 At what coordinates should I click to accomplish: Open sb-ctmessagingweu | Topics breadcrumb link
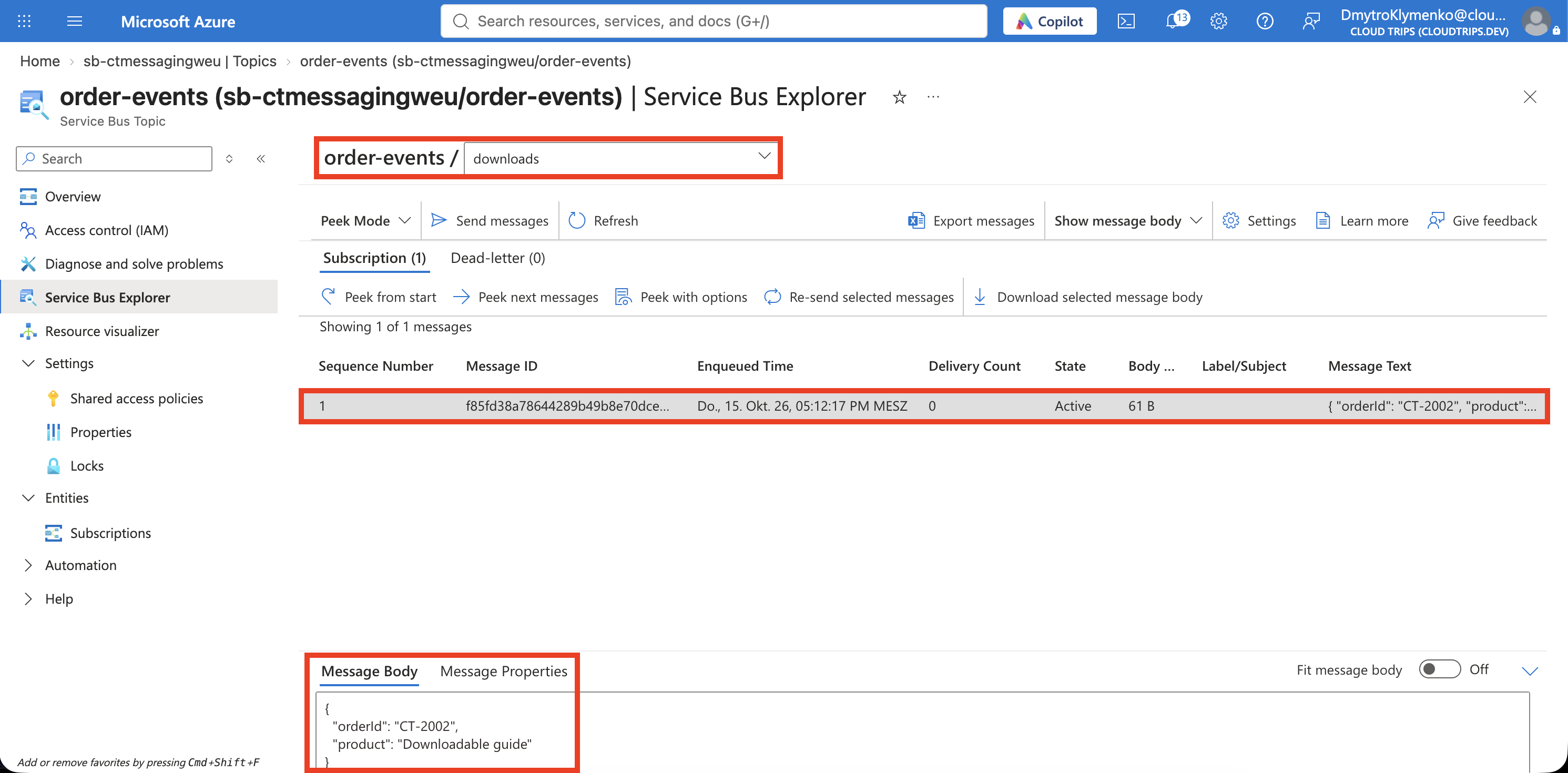[179, 61]
